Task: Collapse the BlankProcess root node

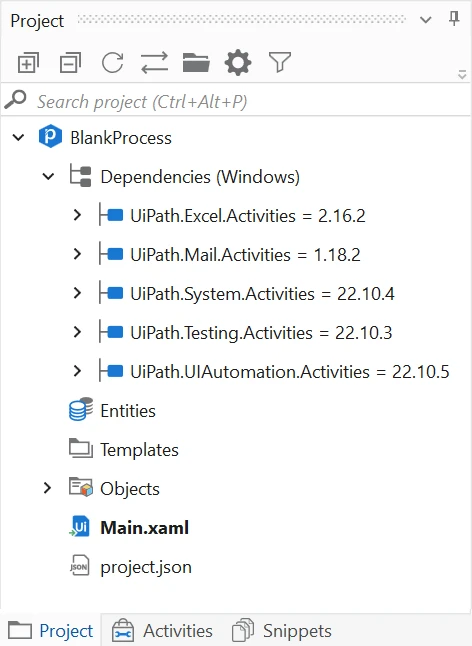Action: click(x=18, y=138)
